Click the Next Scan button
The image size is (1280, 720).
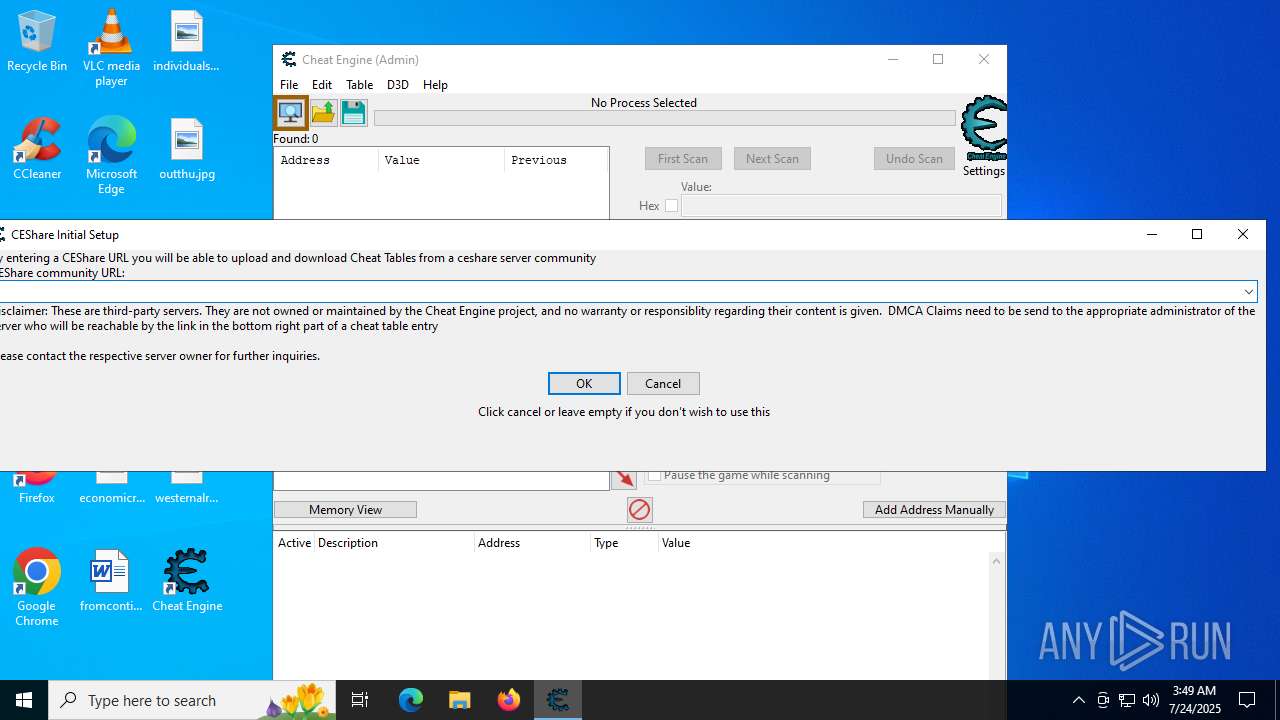tap(772, 159)
